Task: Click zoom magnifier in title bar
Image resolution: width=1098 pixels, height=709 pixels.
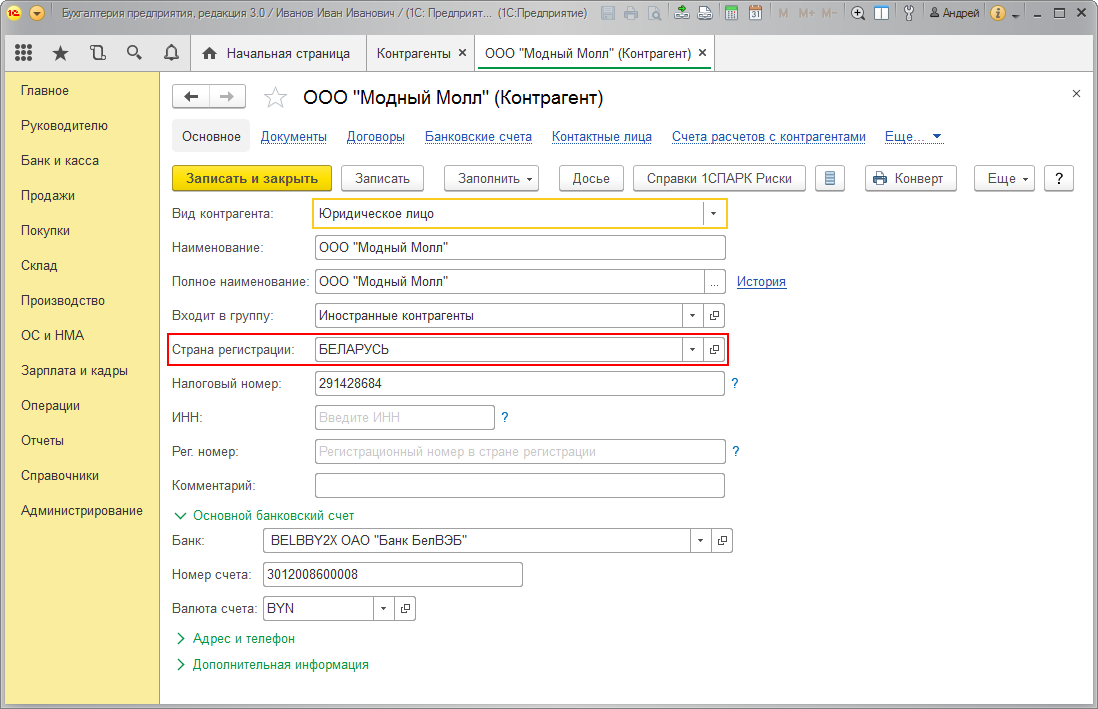Action: click(858, 13)
